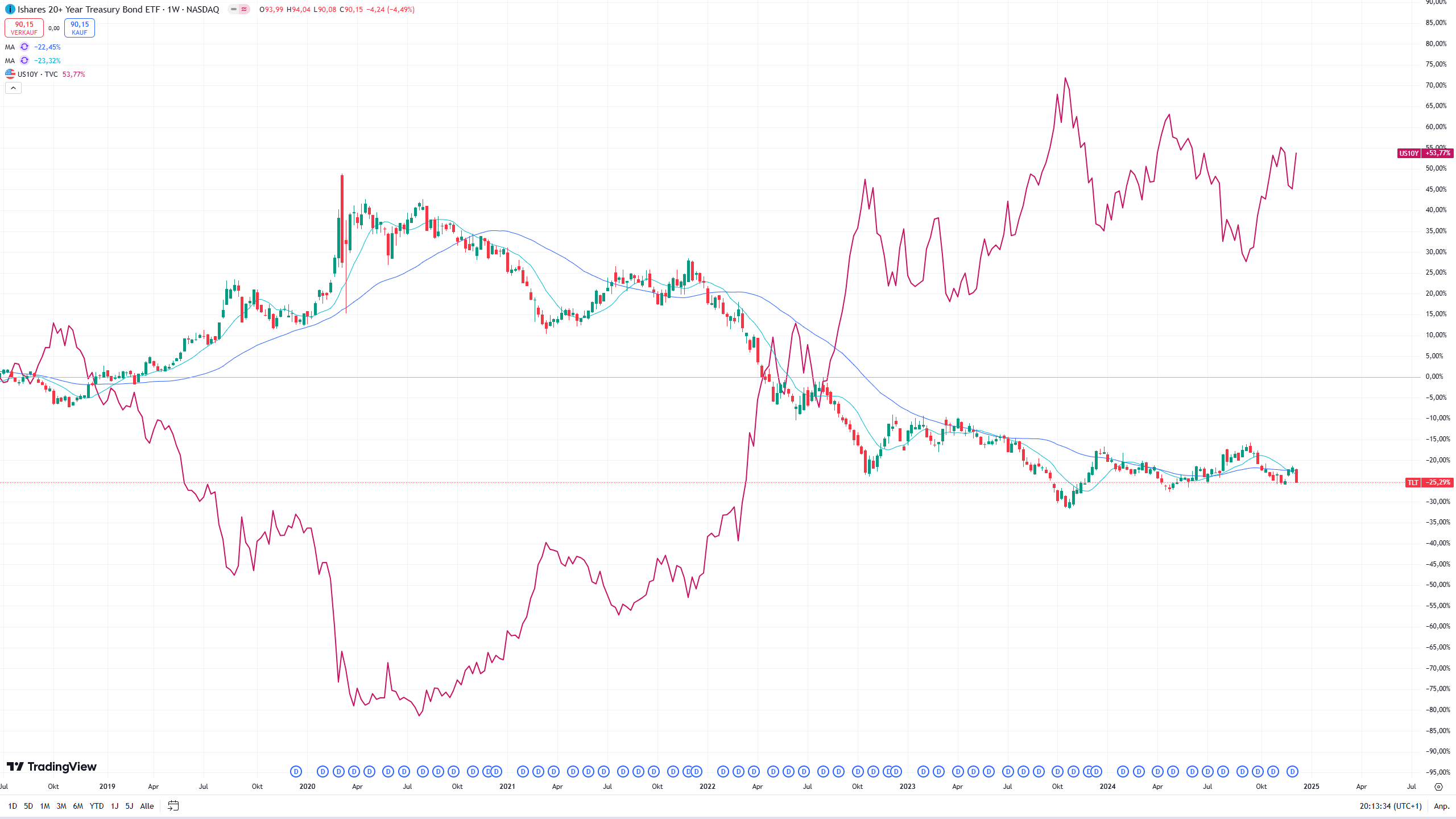Click refresh icon beside MA −23,32%
1456x819 pixels.
pyautogui.click(x=24, y=61)
